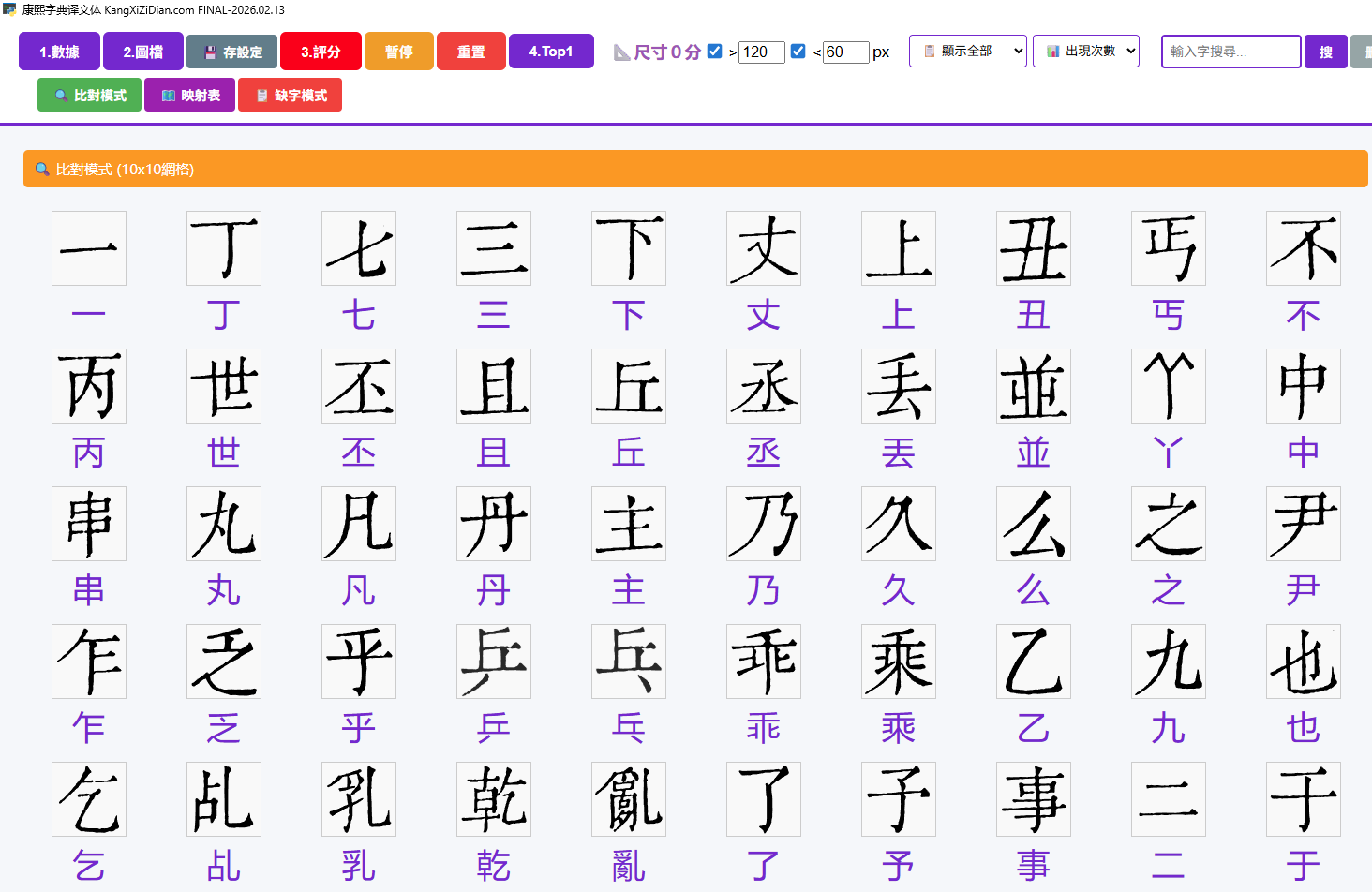Open the 出現次數 dropdown
This screenshot has width=1372, height=892.
tap(1086, 51)
